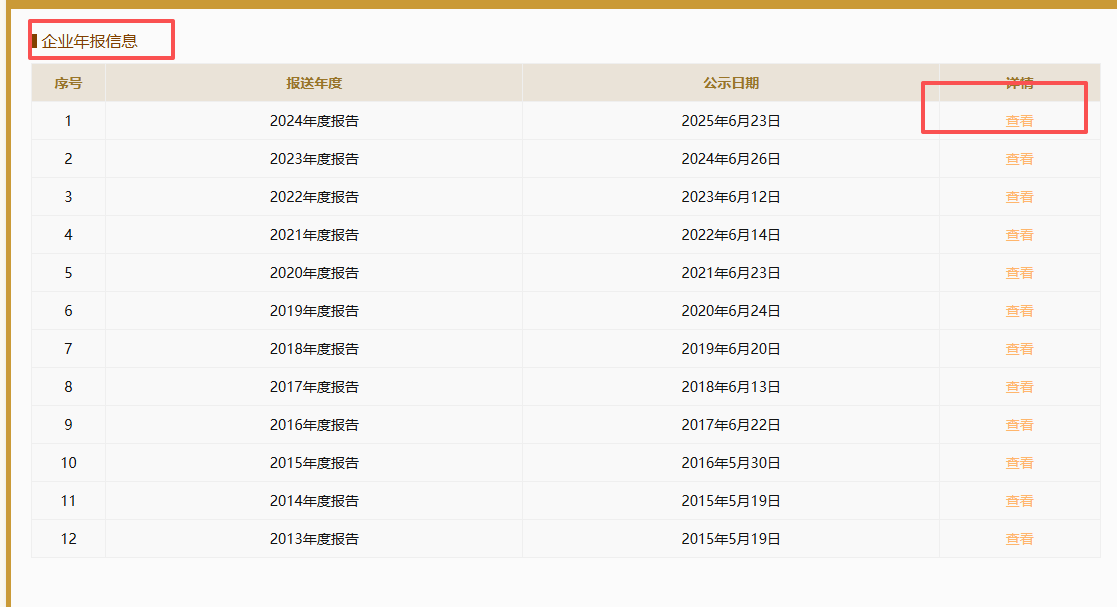The image size is (1117, 607).
Task: Click the date 2025年6月23日
Action: (731, 121)
